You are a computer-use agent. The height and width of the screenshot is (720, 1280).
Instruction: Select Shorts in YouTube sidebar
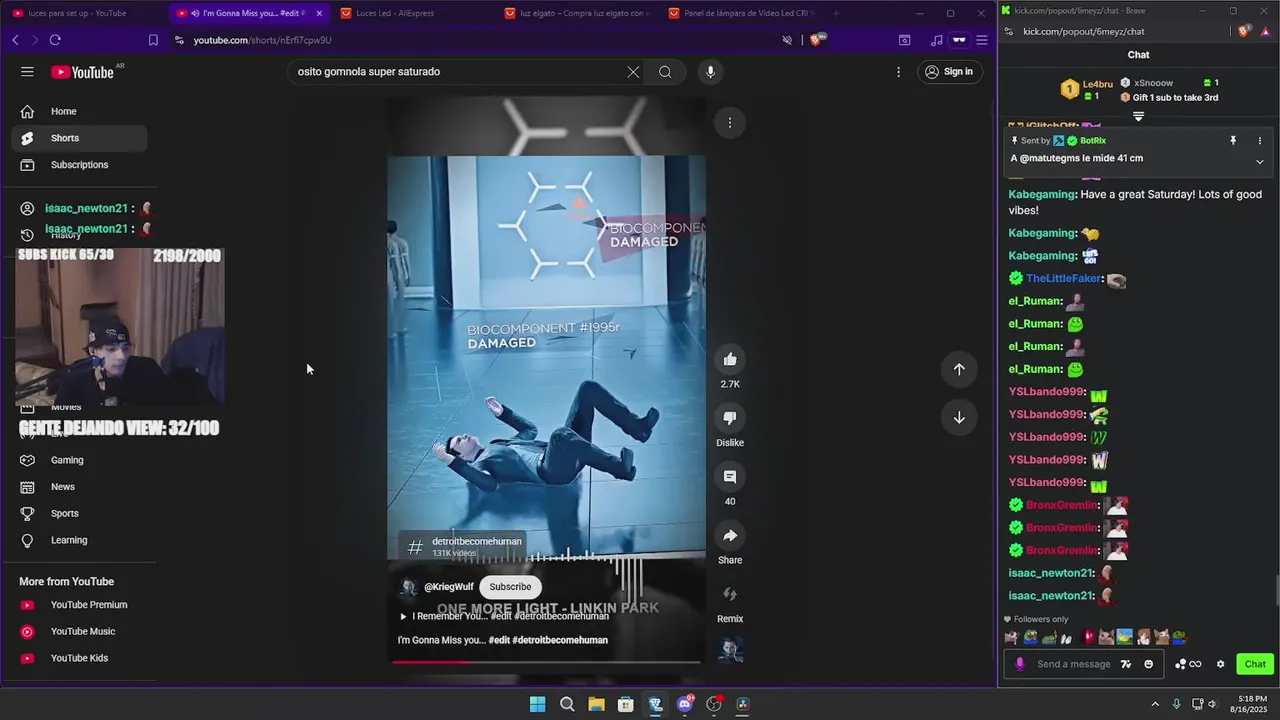pyautogui.click(x=78, y=138)
